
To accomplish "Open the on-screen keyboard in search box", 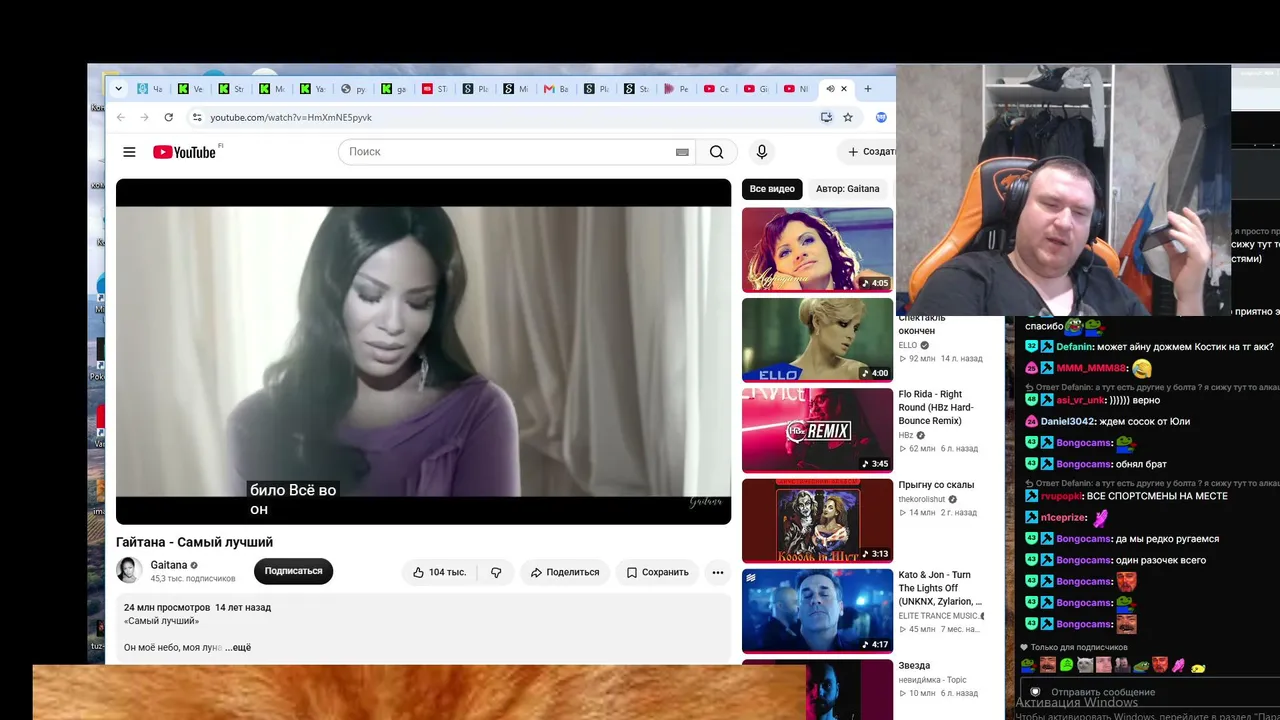I will pyautogui.click(x=682, y=152).
